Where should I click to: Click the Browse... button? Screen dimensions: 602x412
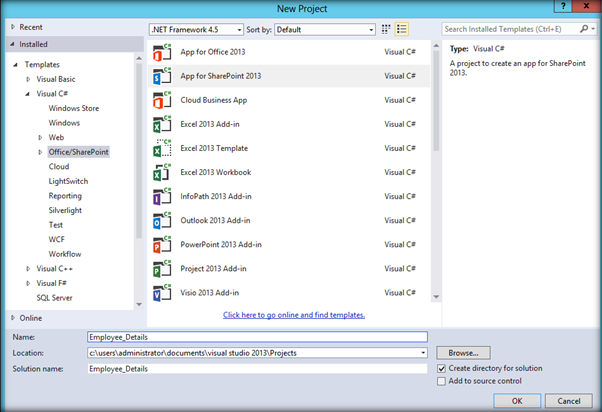(463, 353)
